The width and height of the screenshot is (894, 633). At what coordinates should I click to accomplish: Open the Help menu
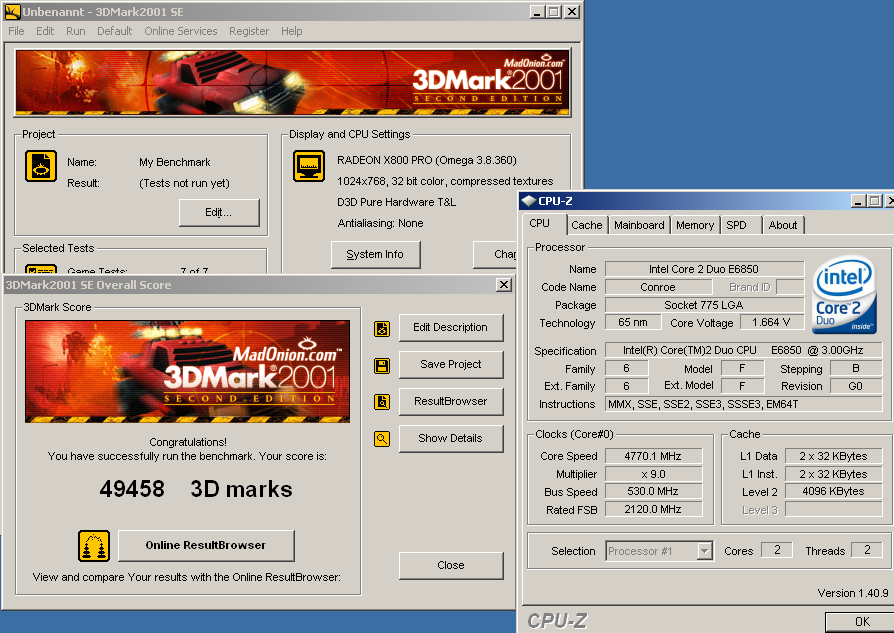291,31
